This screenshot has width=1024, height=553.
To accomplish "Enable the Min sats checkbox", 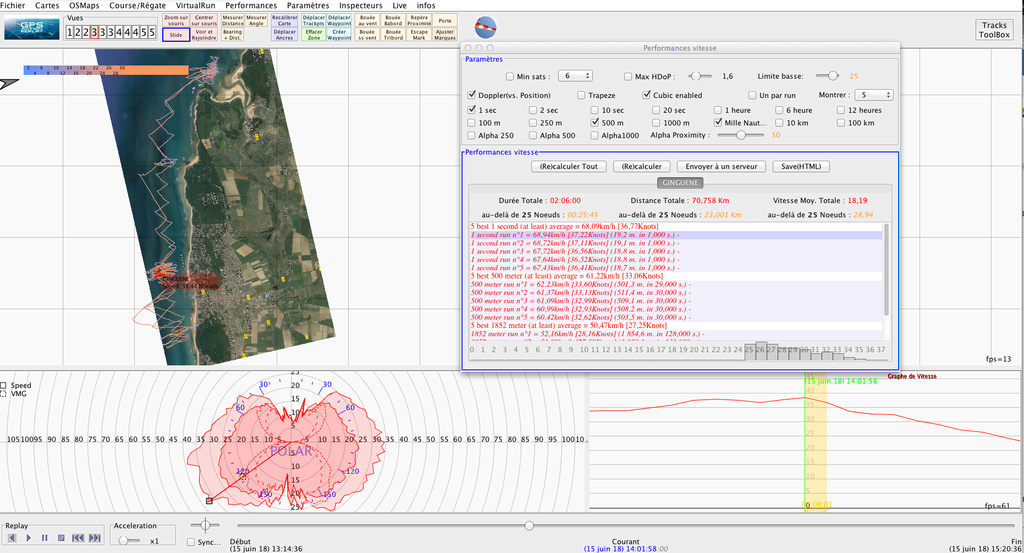I will click(x=510, y=76).
